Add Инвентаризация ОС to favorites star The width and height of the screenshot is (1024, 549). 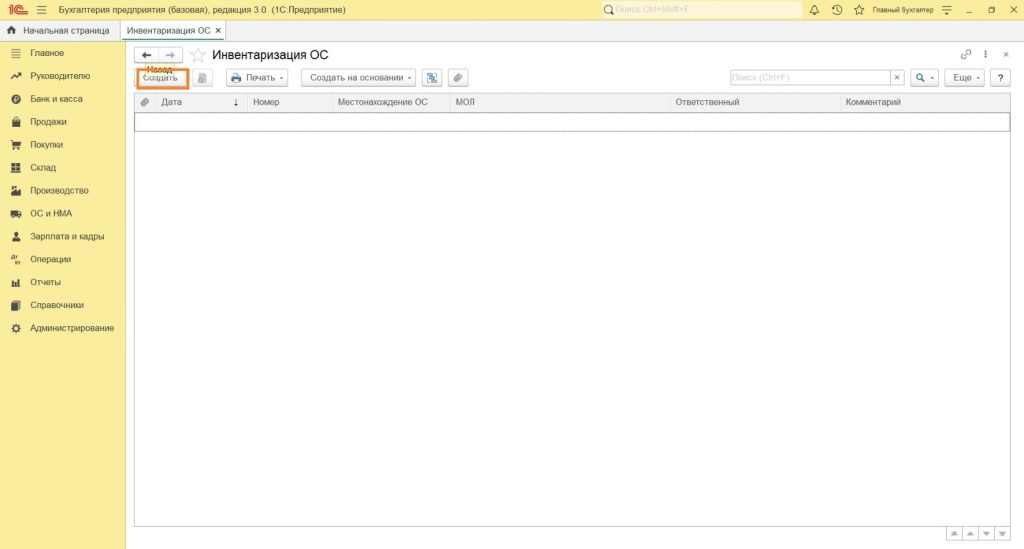(x=198, y=55)
